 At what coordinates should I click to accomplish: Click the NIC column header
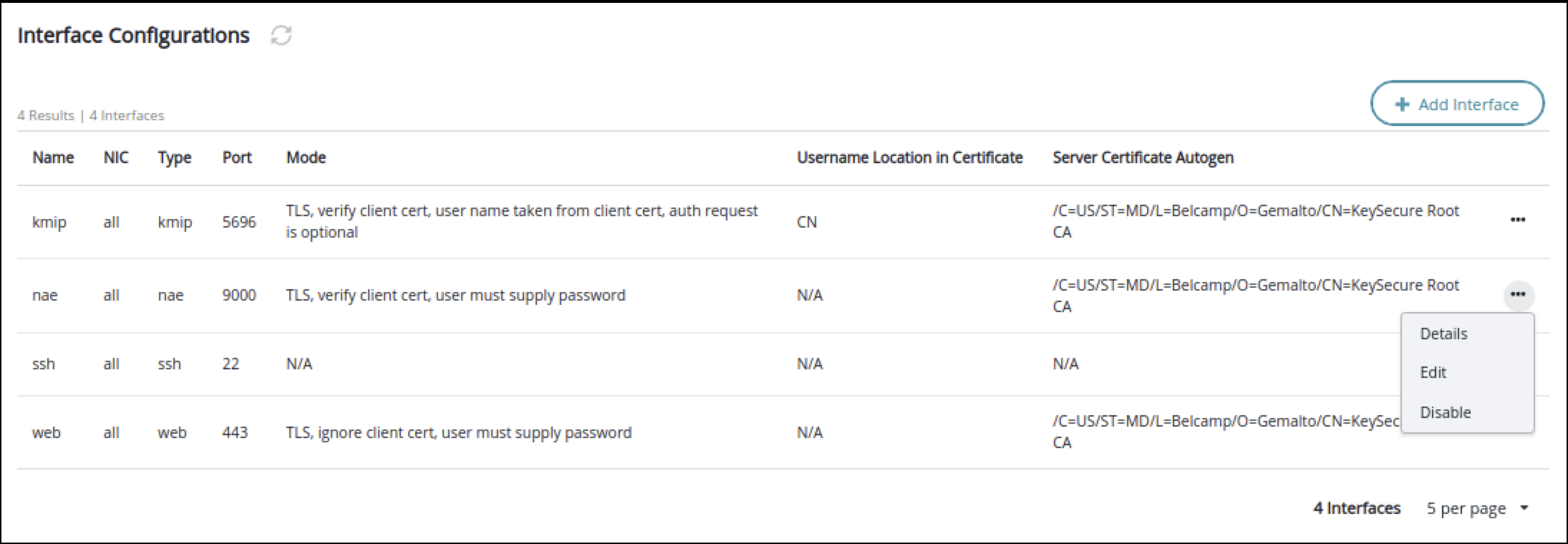click(x=116, y=157)
